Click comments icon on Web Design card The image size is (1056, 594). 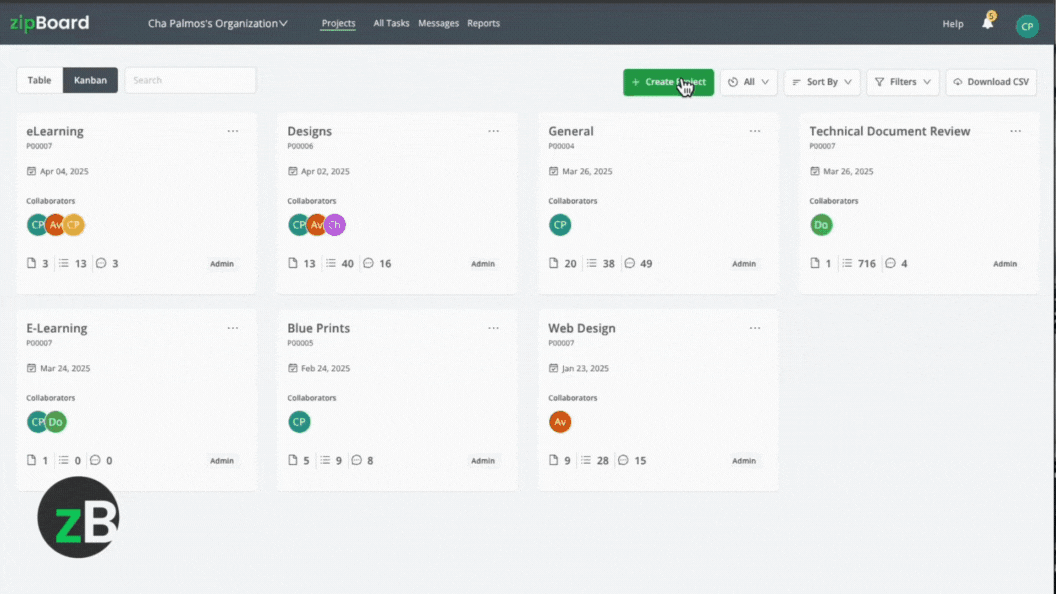point(623,461)
